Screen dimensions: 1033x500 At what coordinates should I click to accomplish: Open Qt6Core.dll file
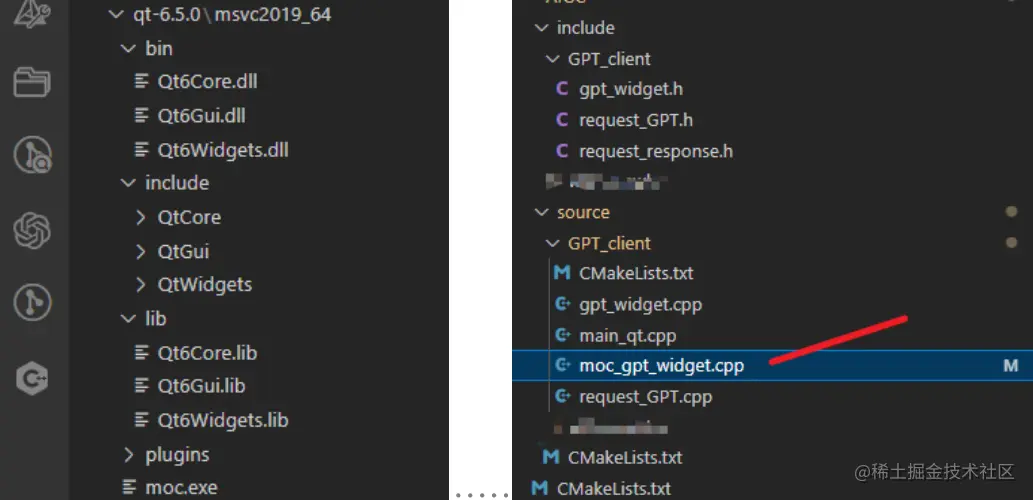(208, 81)
